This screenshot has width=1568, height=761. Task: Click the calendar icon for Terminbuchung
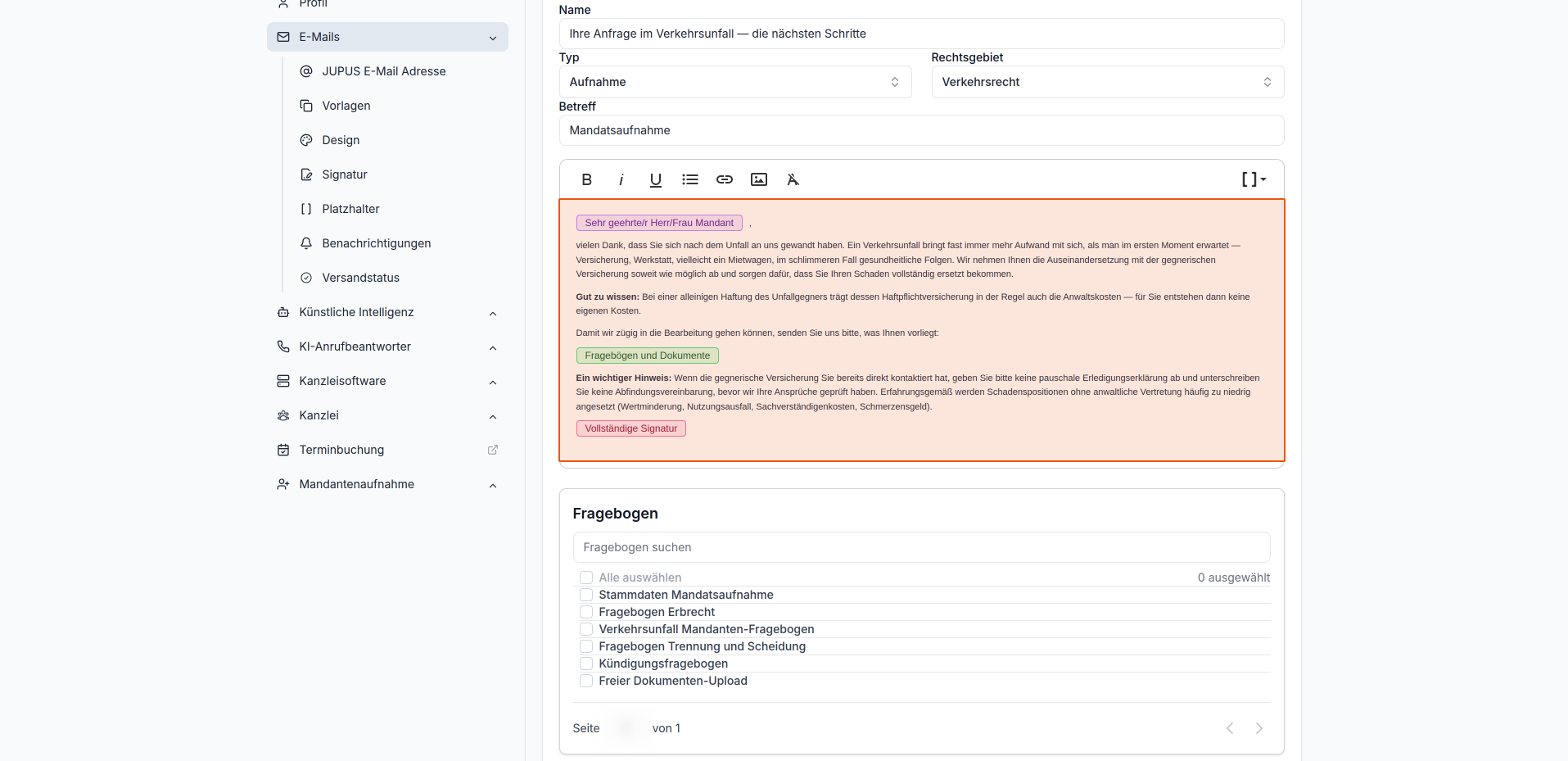coord(283,450)
